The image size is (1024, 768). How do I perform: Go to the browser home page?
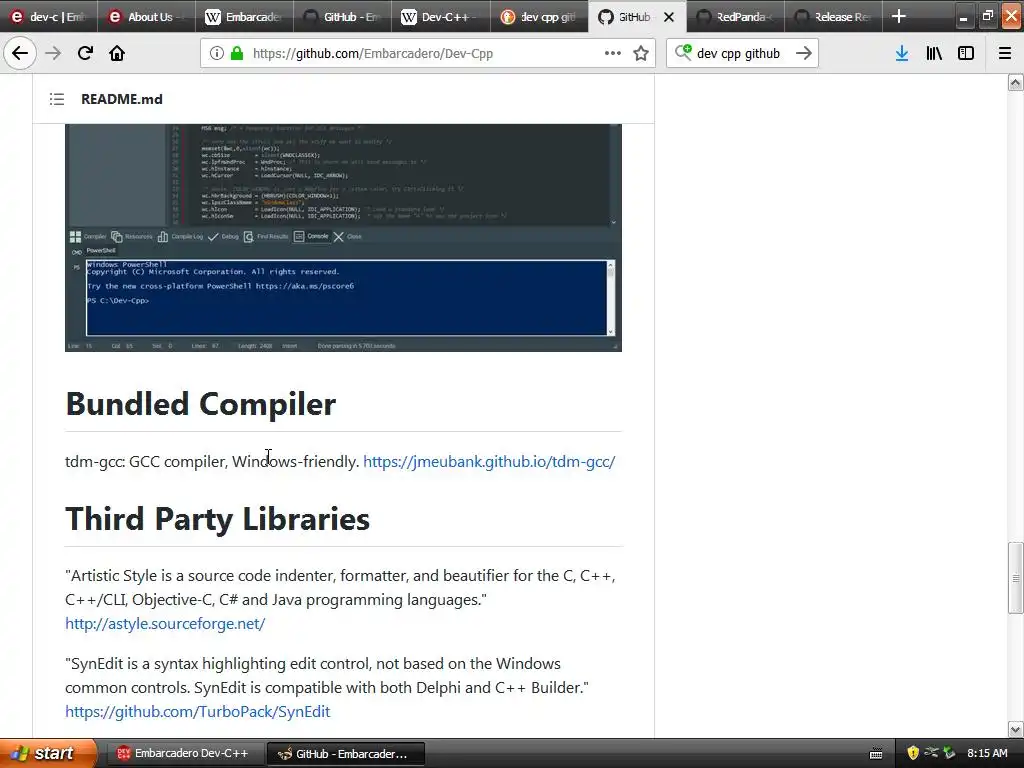tap(117, 54)
